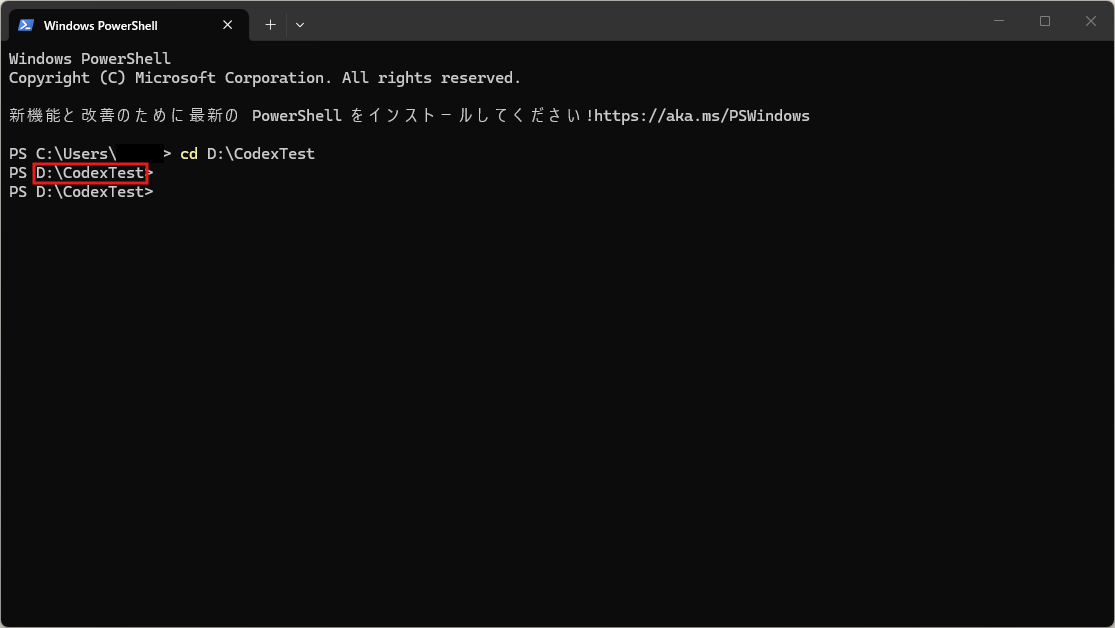
Task: Click the word PowerShell in the Japanese message
Action: point(297,116)
